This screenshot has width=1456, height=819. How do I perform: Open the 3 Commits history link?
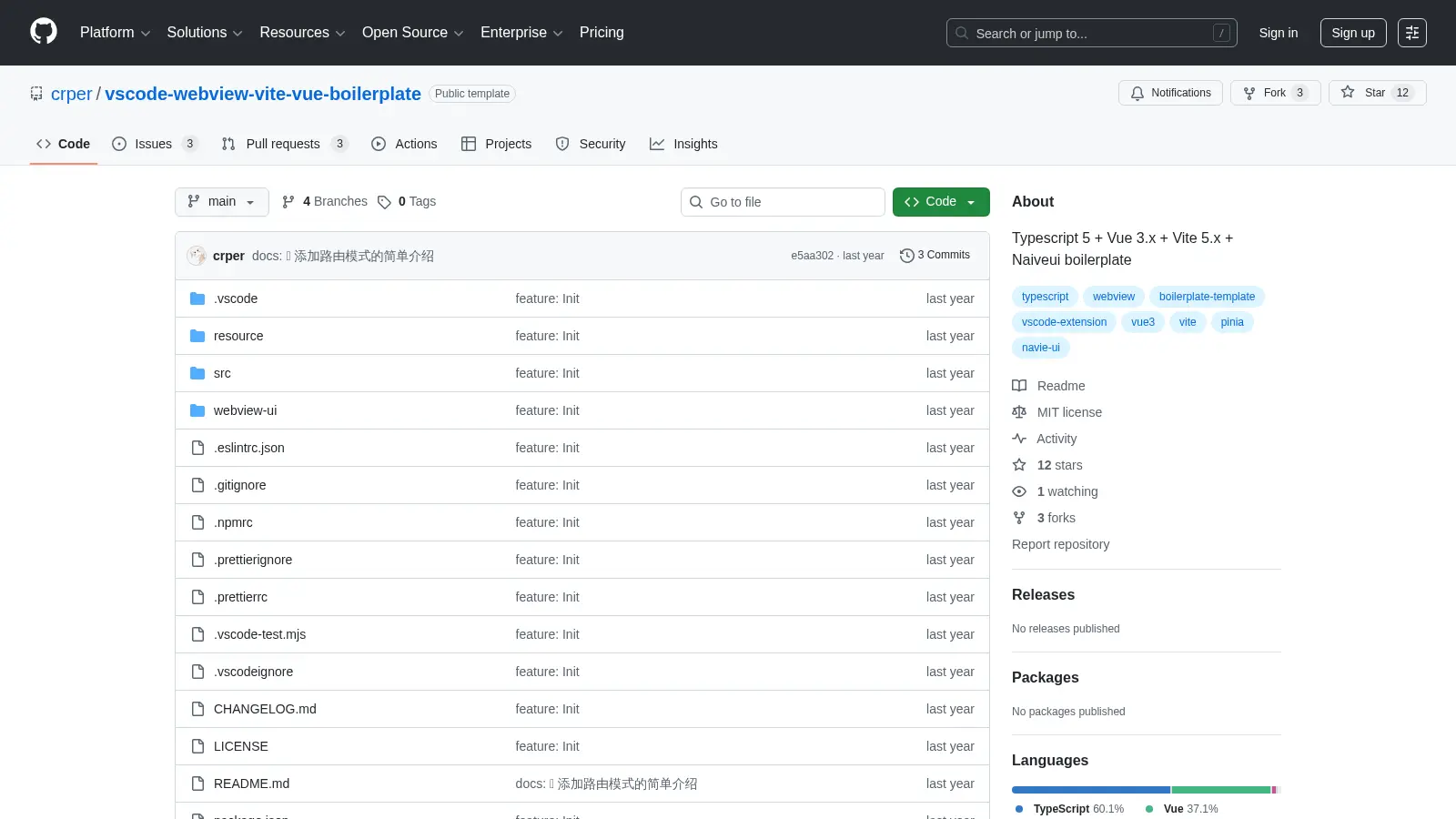pyautogui.click(x=935, y=256)
